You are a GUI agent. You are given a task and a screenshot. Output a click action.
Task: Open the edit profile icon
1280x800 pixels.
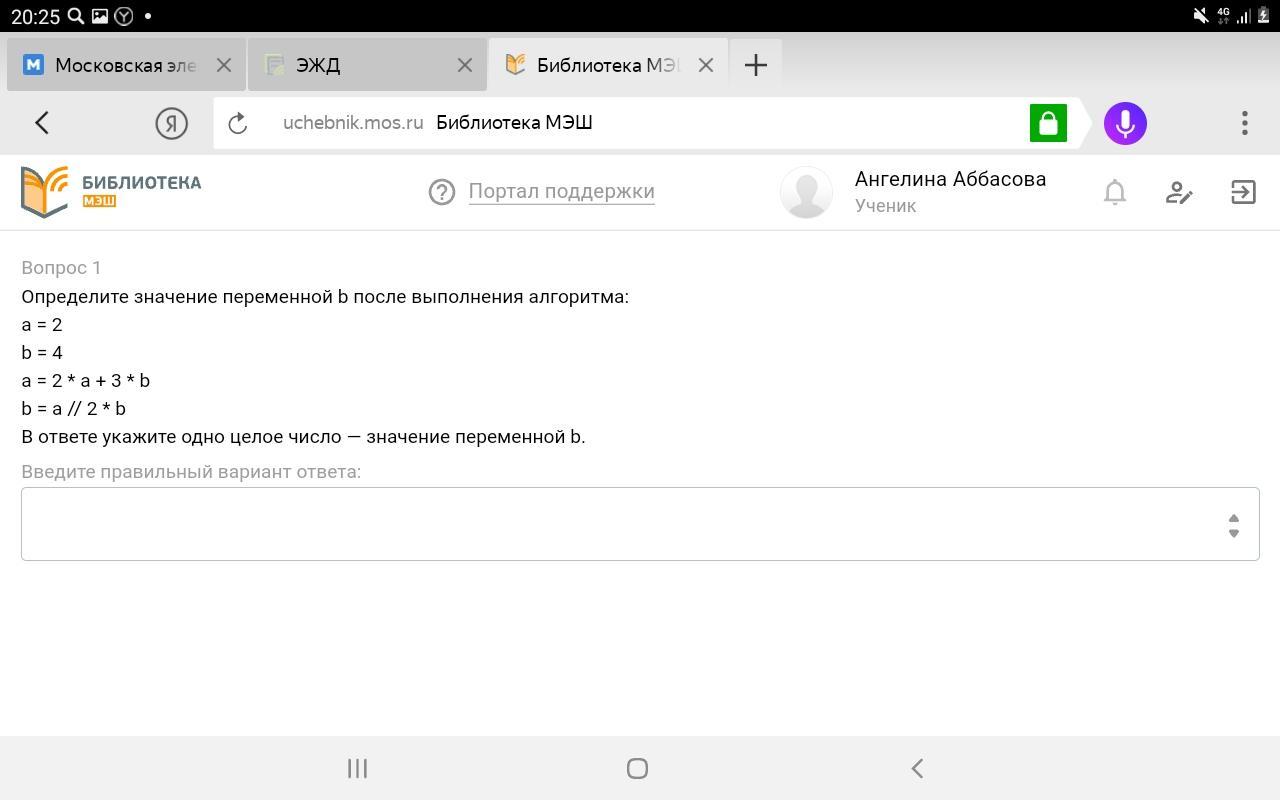tap(1179, 192)
